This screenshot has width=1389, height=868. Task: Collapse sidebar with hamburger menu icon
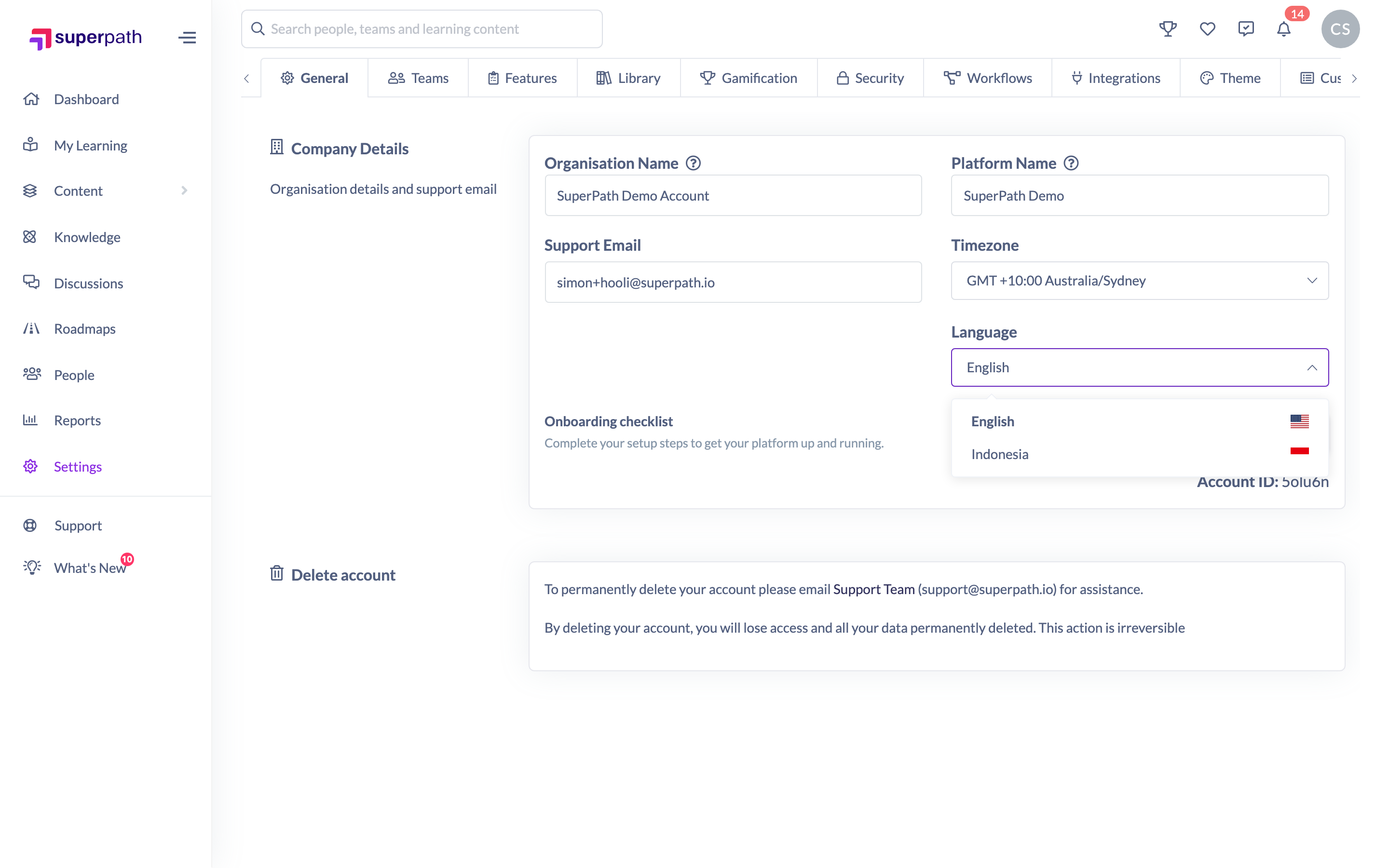(187, 38)
